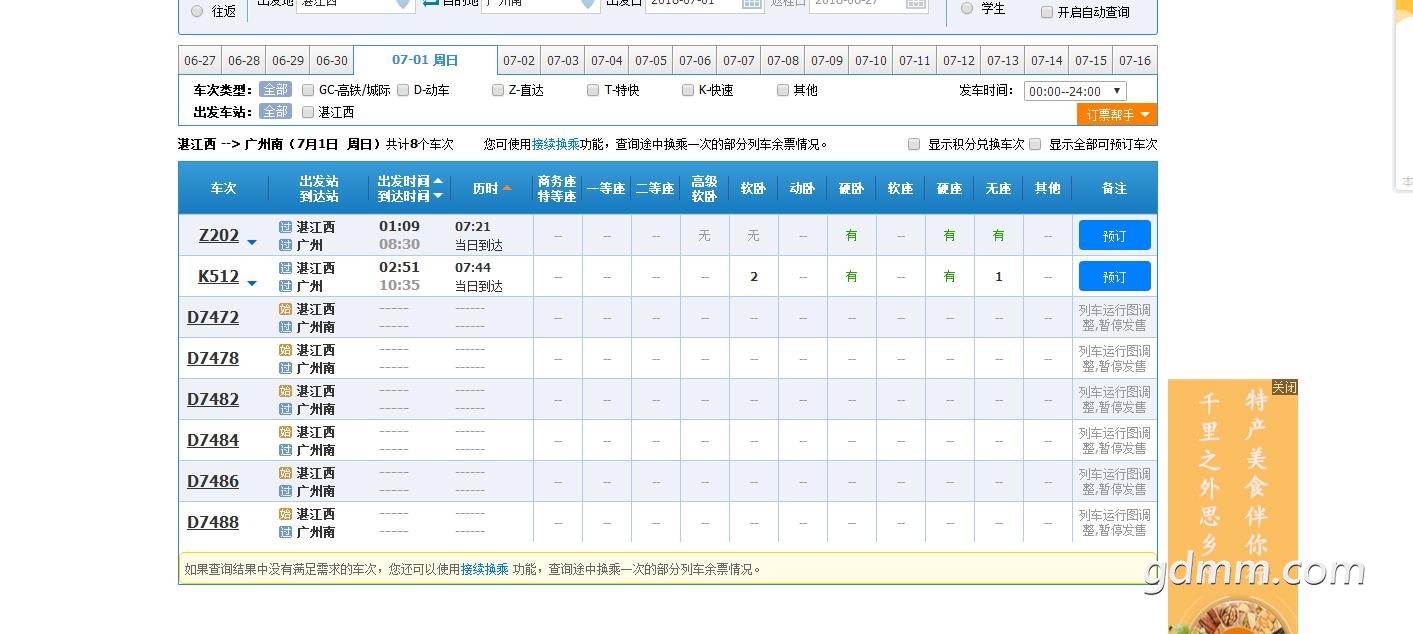
Task: Tick the Z-直达 filter checkbox
Action: click(x=498, y=90)
